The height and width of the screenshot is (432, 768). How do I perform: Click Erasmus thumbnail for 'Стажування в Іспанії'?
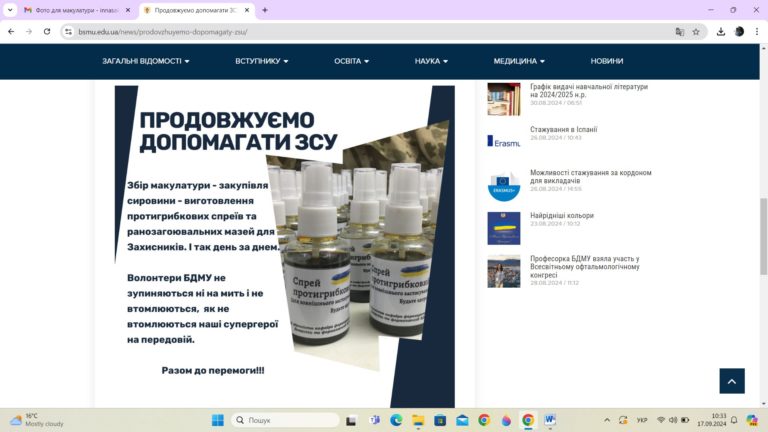tap(504, 142)
